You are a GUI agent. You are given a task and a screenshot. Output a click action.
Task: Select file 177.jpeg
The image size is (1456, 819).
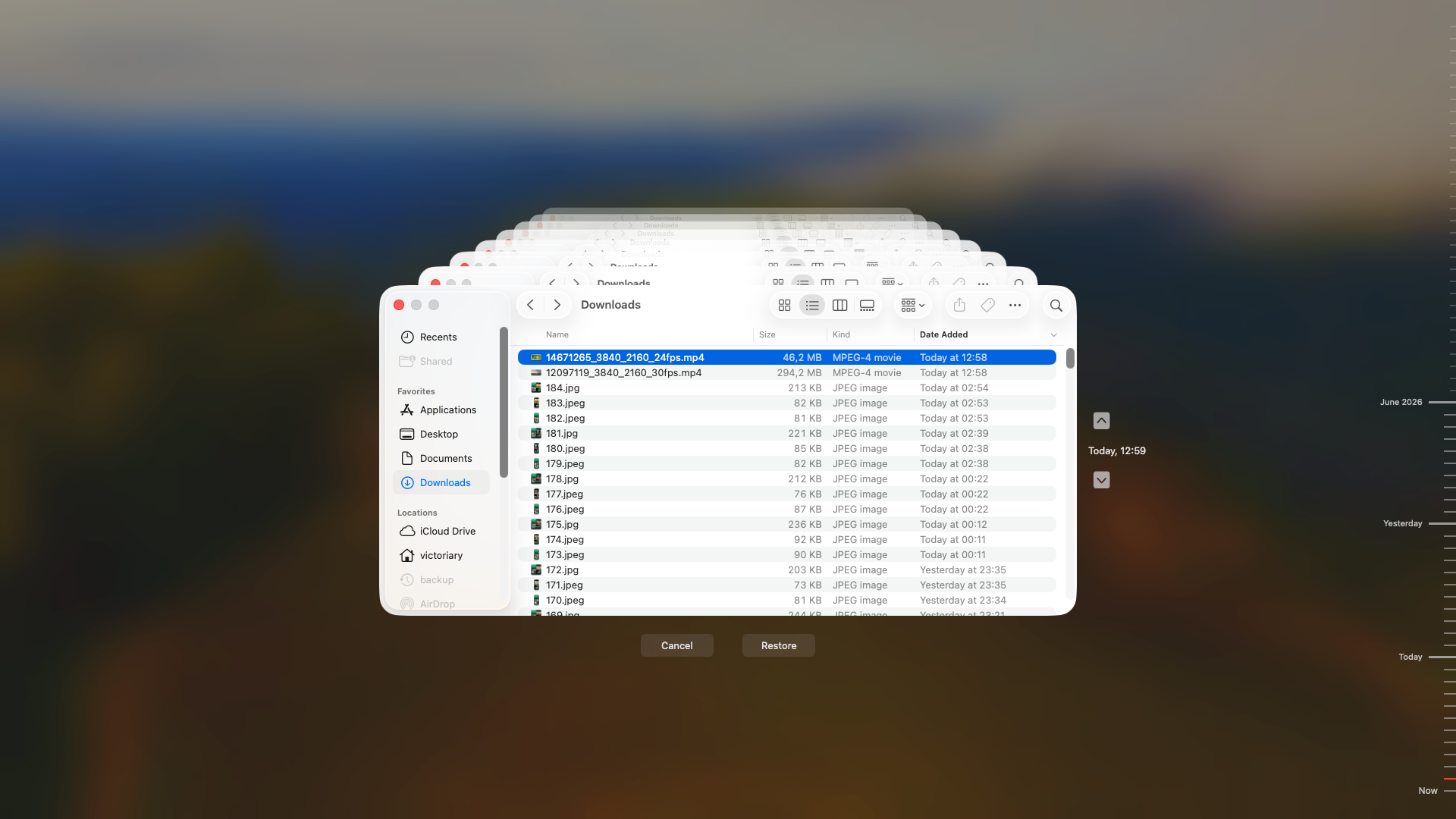pyautogui.click(x=786, y=494)
